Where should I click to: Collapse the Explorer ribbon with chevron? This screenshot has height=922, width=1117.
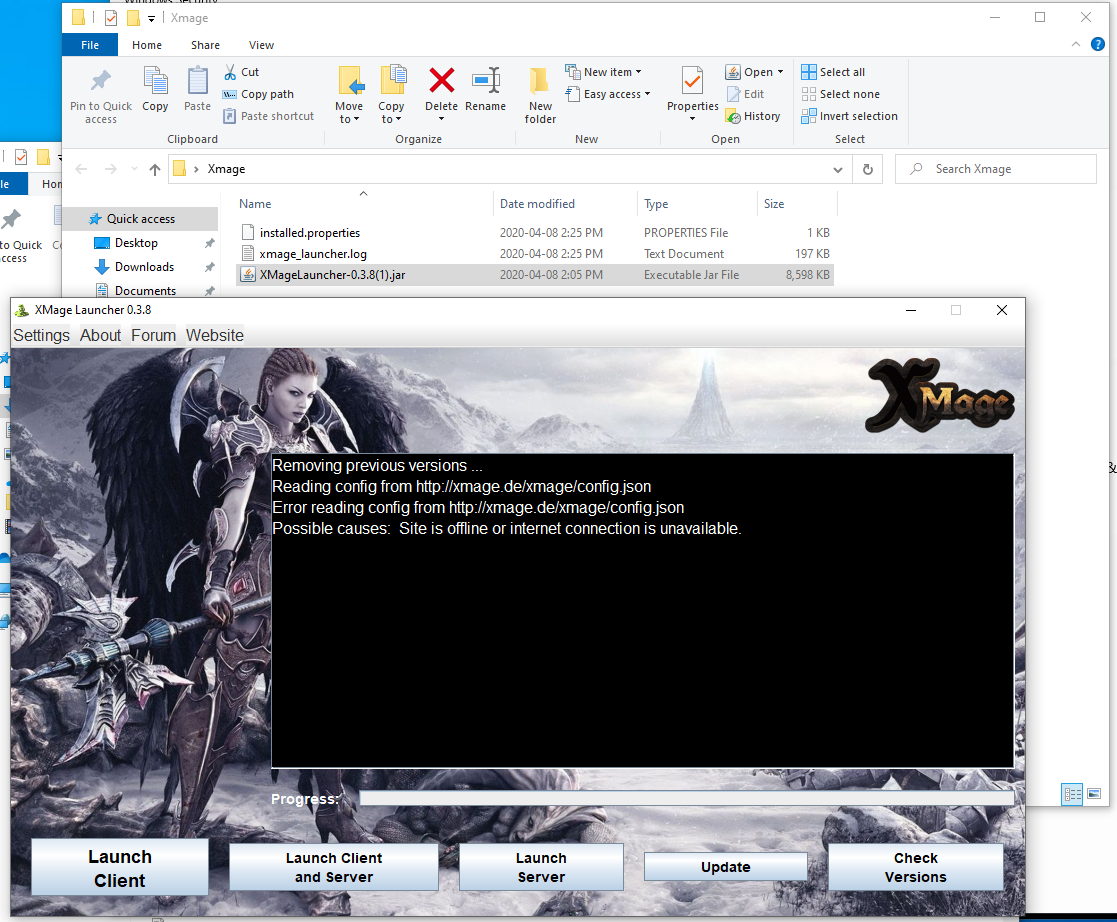(x=1076, y=44)
